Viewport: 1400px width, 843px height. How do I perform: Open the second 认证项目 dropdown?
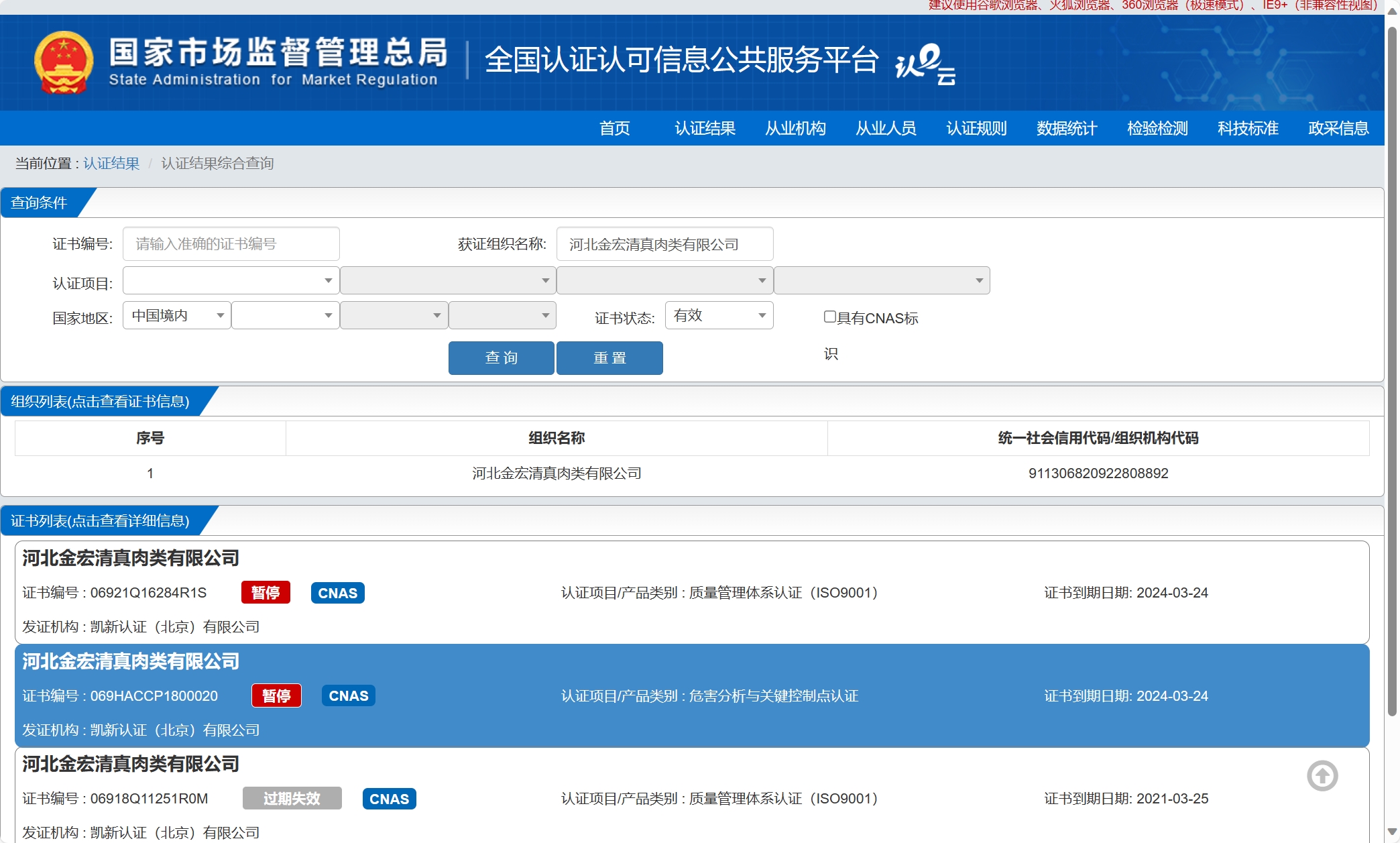(x=448, y=280)
